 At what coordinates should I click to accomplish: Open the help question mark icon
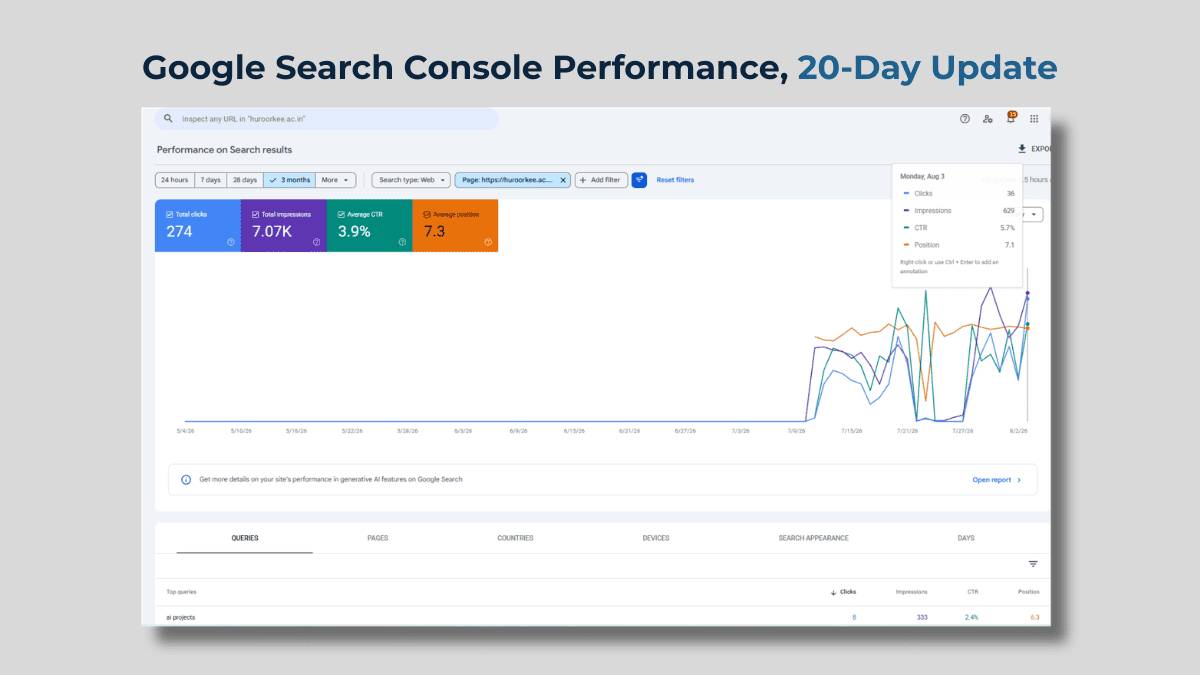tap(965, 118)
